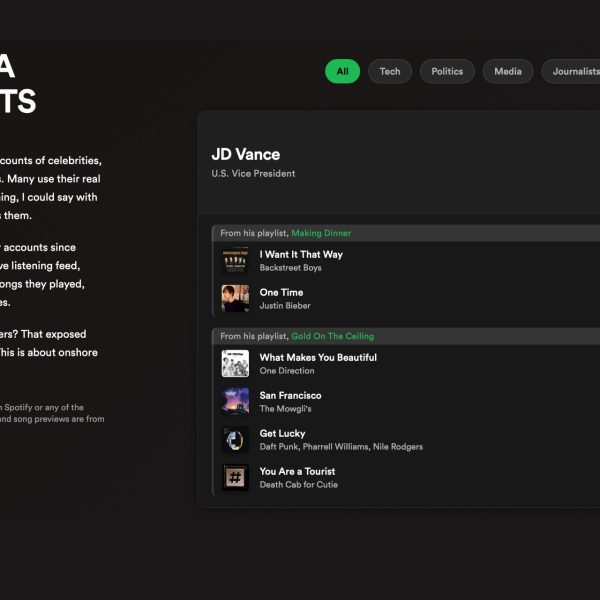Select song title What Makes You Beautiful
600x600 pixels.
318,357
